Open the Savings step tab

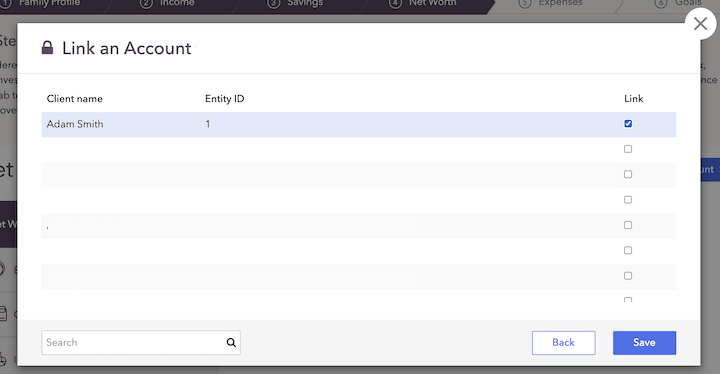[x=295, y=3]
